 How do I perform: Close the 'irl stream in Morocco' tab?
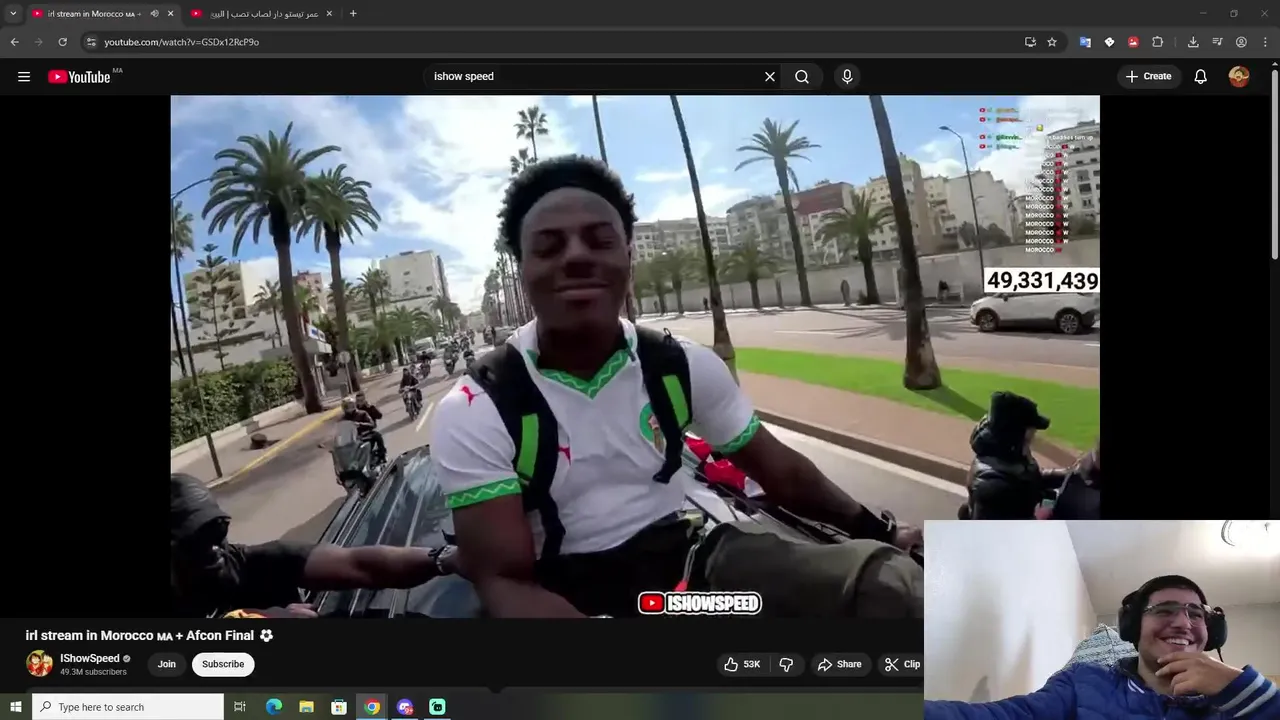tap(171, 13)
